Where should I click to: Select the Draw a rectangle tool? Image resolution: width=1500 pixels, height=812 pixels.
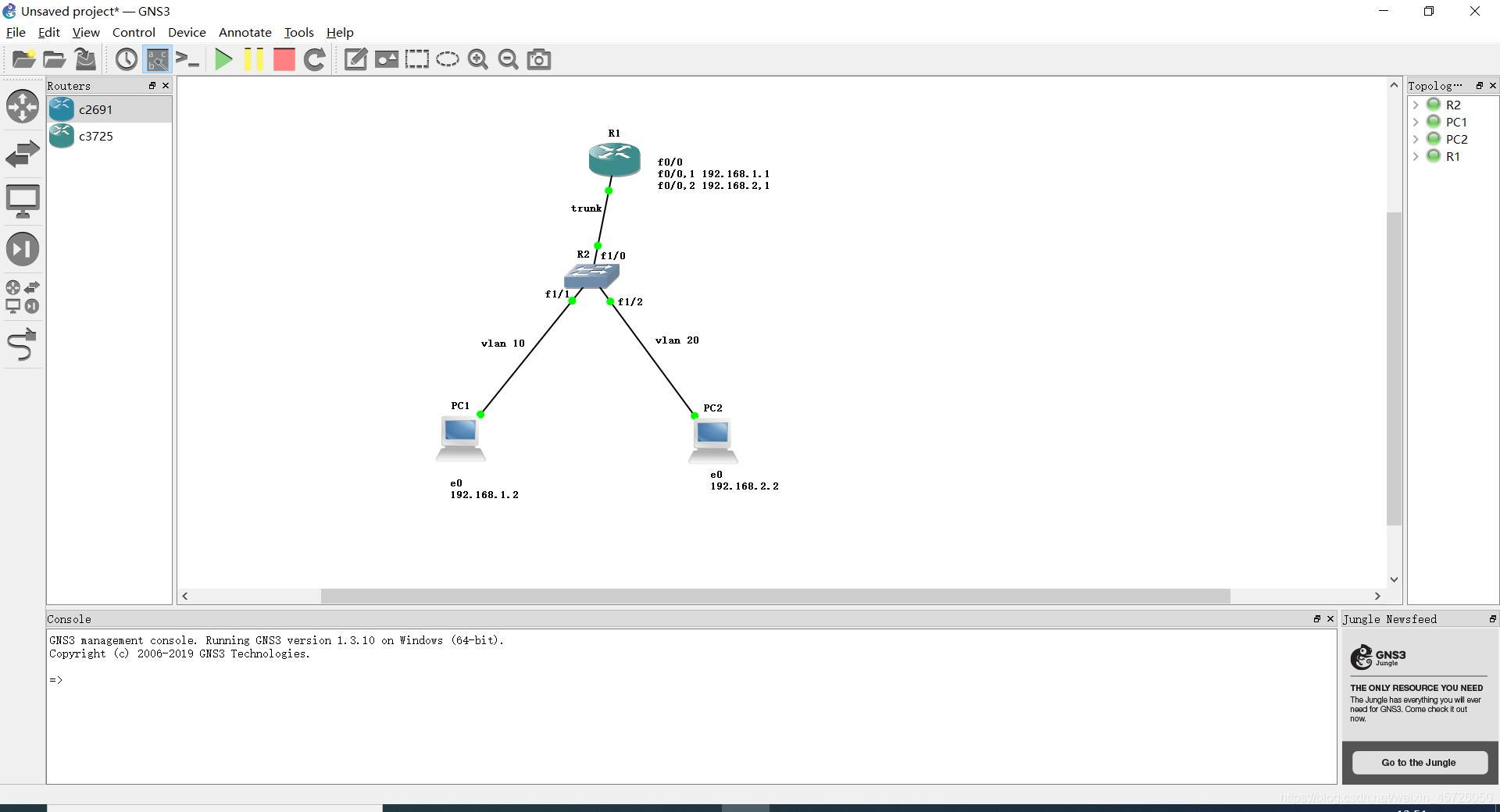tap(417, 59)
